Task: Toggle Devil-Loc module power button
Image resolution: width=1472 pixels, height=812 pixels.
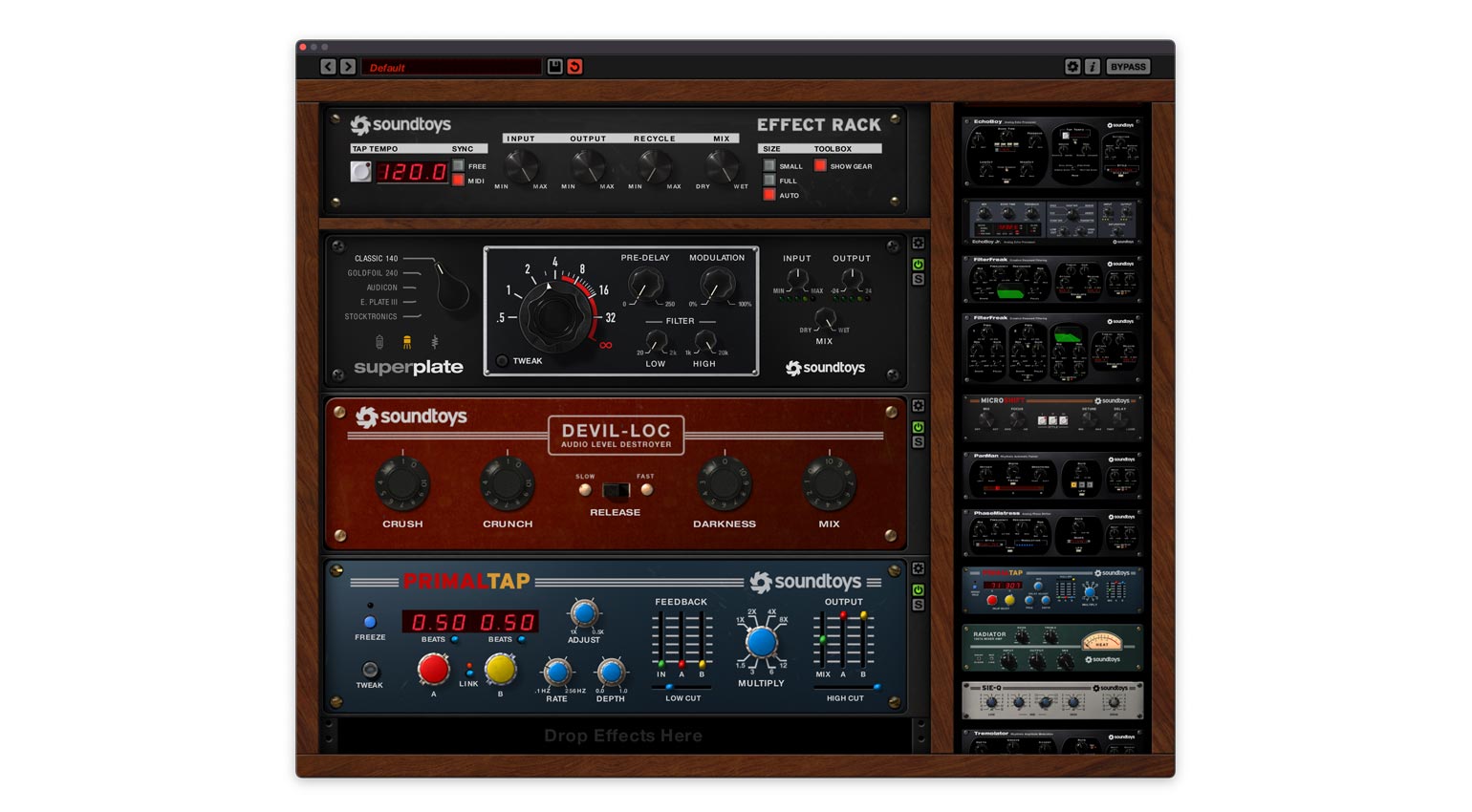Action: (x=919, y=427)
